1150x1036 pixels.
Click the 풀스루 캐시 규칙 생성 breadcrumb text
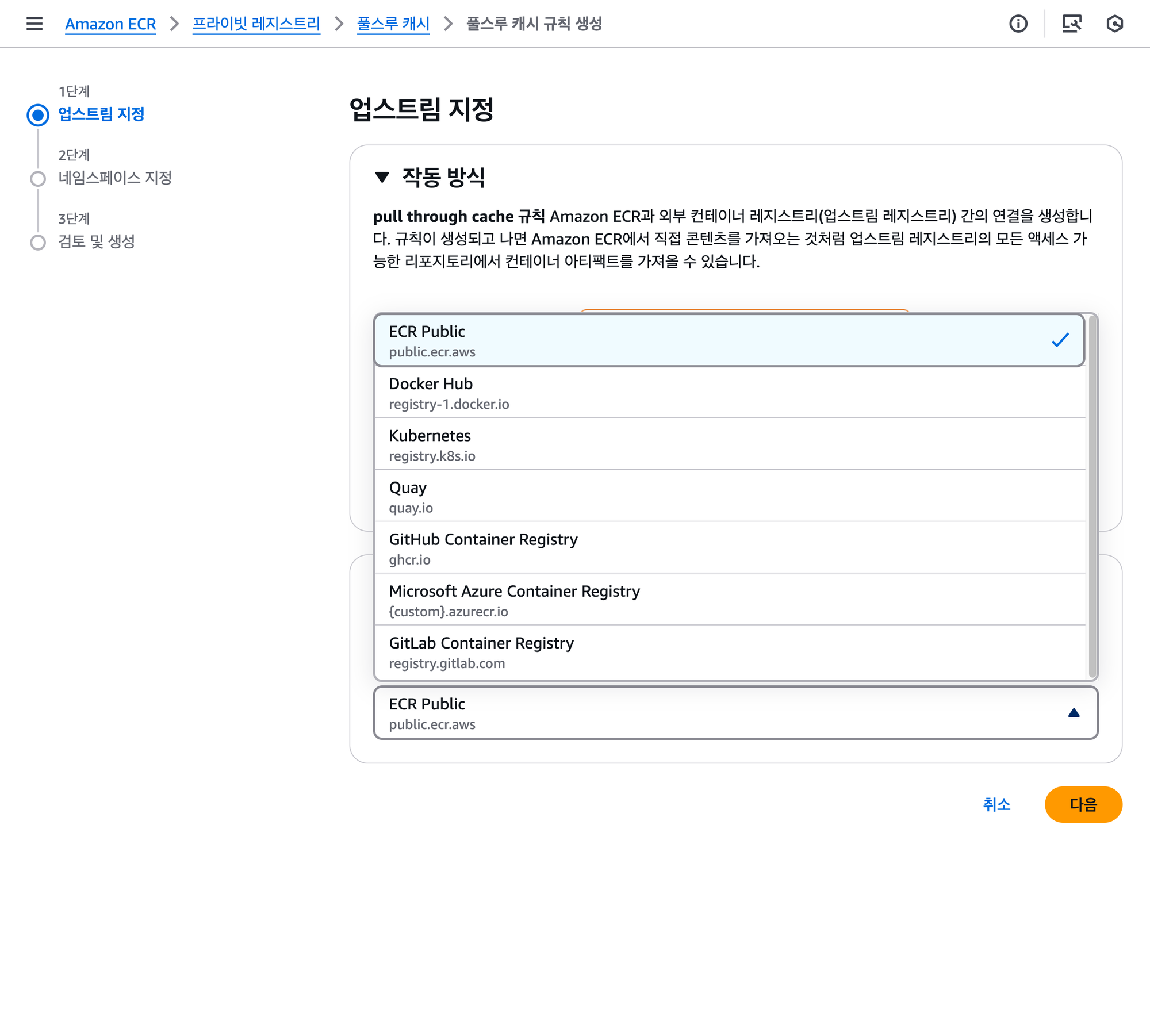[x=534, y=24]
